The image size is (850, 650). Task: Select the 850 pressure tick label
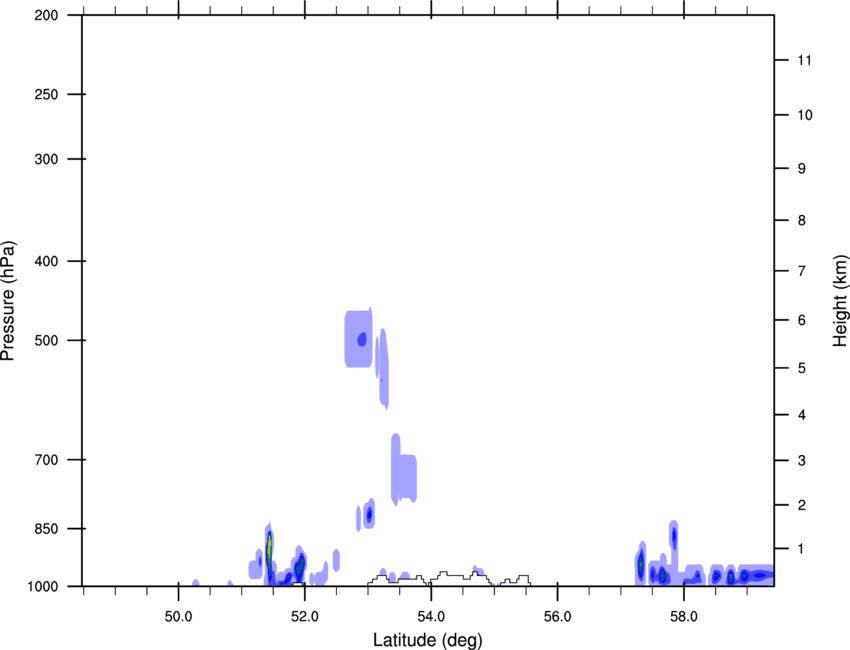point(46,529)
